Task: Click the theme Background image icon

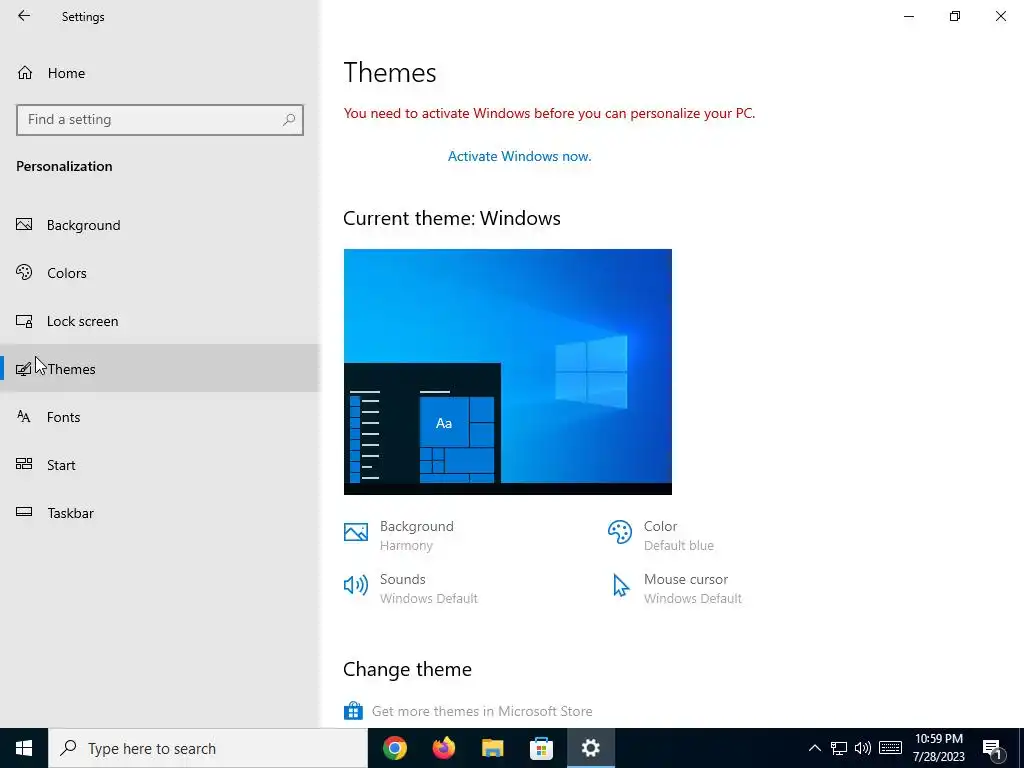Action: [x=356, y=532]
